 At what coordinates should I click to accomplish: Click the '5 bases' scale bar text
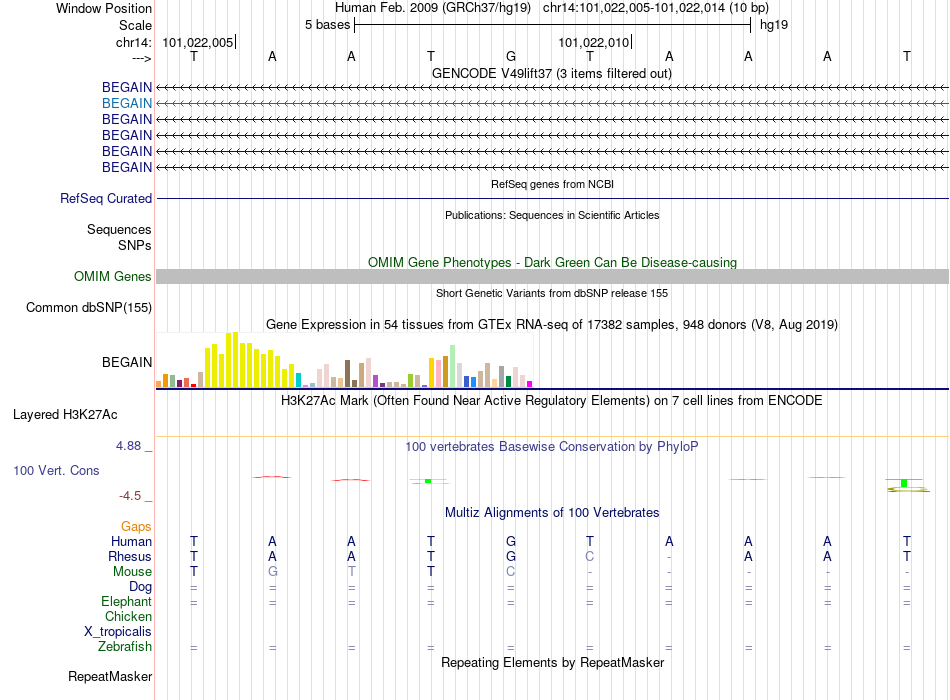(327, 25)
